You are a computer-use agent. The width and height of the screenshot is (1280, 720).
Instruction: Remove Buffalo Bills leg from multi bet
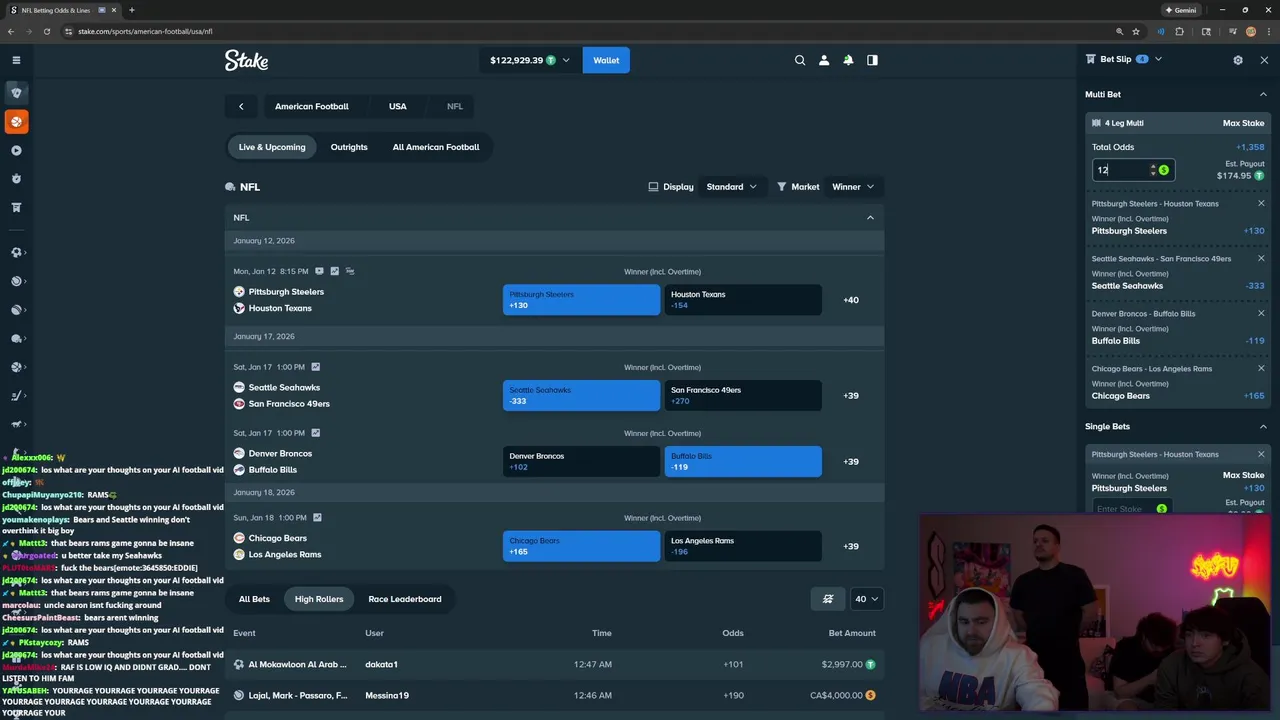[1261, 314]
